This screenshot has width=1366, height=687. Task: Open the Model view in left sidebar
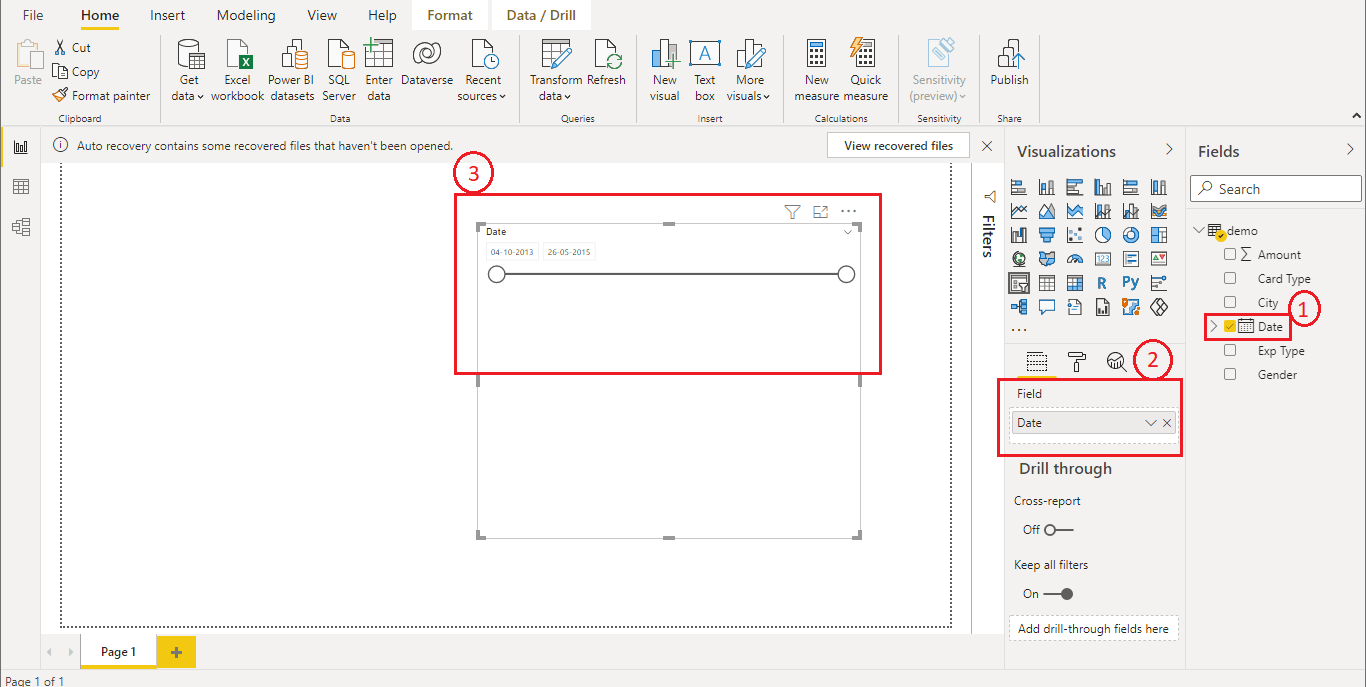20,227
